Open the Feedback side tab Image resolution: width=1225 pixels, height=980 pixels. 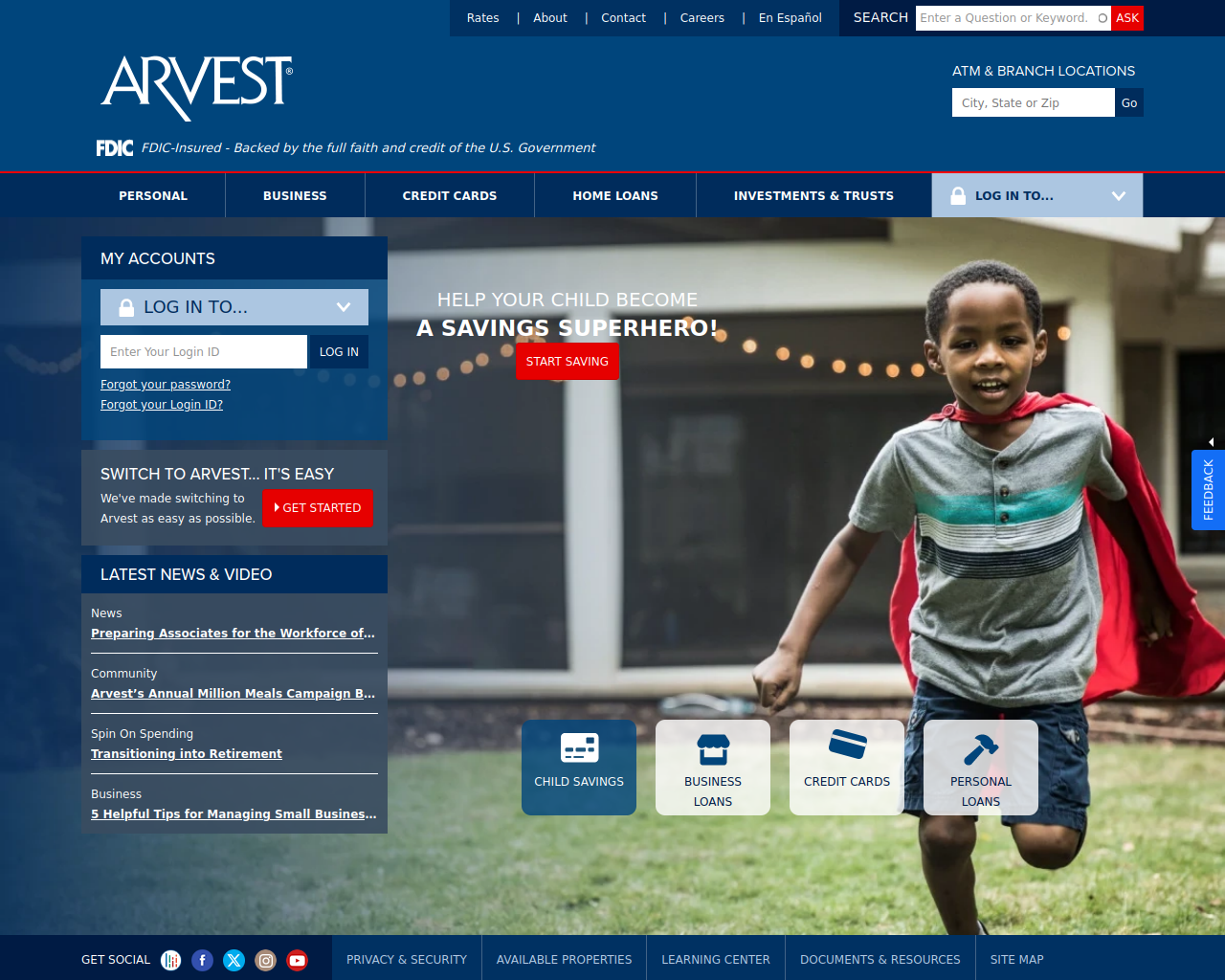coord(1208,490)
